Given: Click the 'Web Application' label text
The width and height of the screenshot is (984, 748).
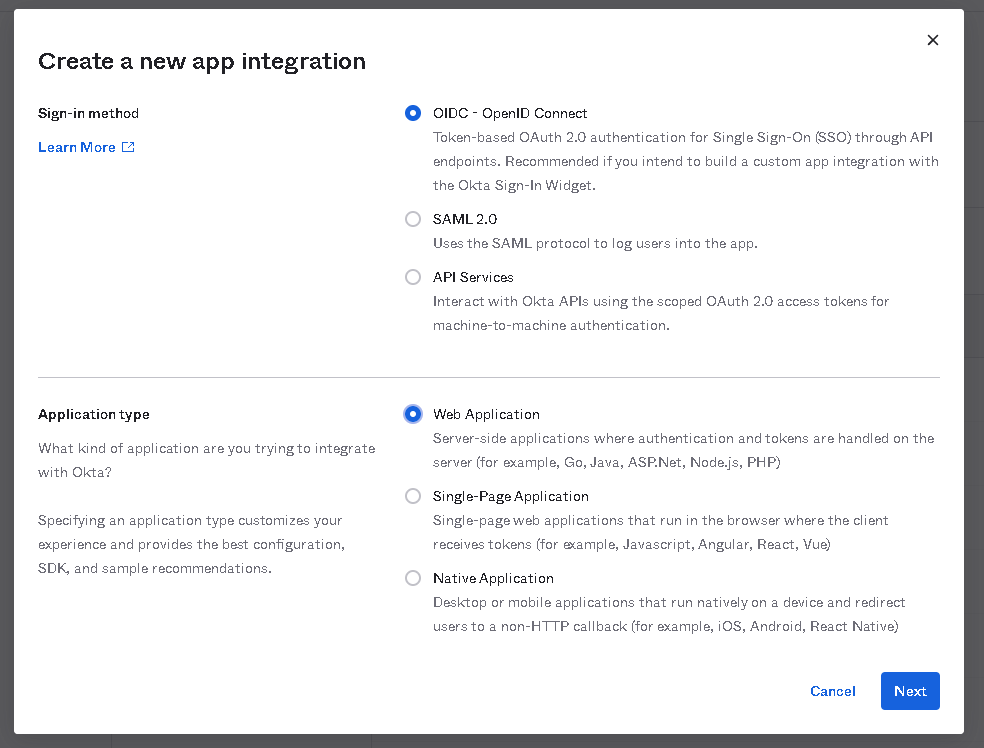Looking at the screenshot, I should click(x=486, y=414).
